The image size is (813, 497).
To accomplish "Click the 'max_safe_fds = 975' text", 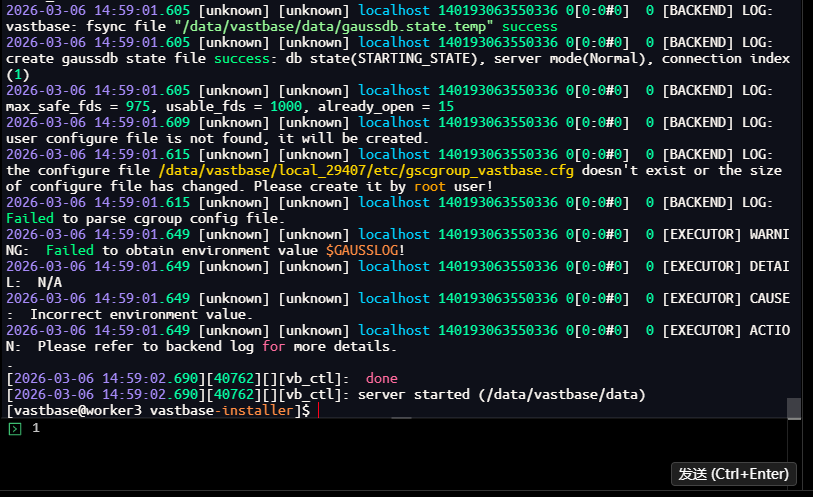I will click(78, 106).
